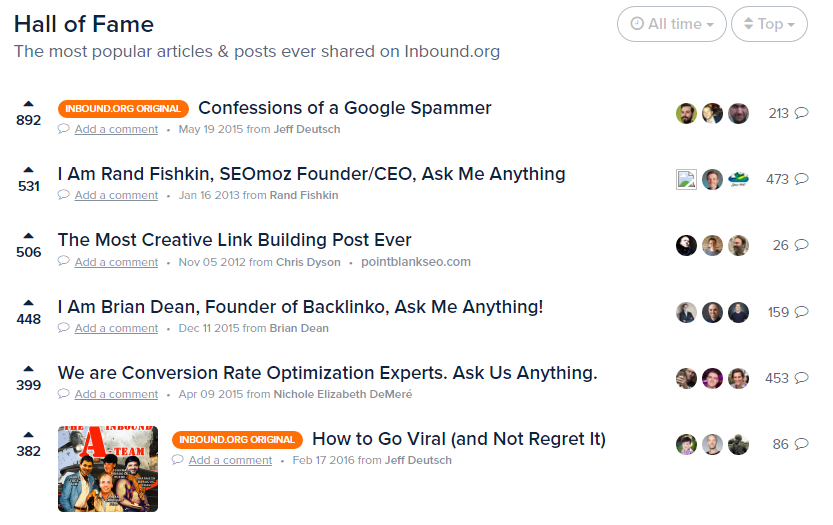
Task: Upvote the Confessions of a Google Spammer post
Action: coord(28,104)
